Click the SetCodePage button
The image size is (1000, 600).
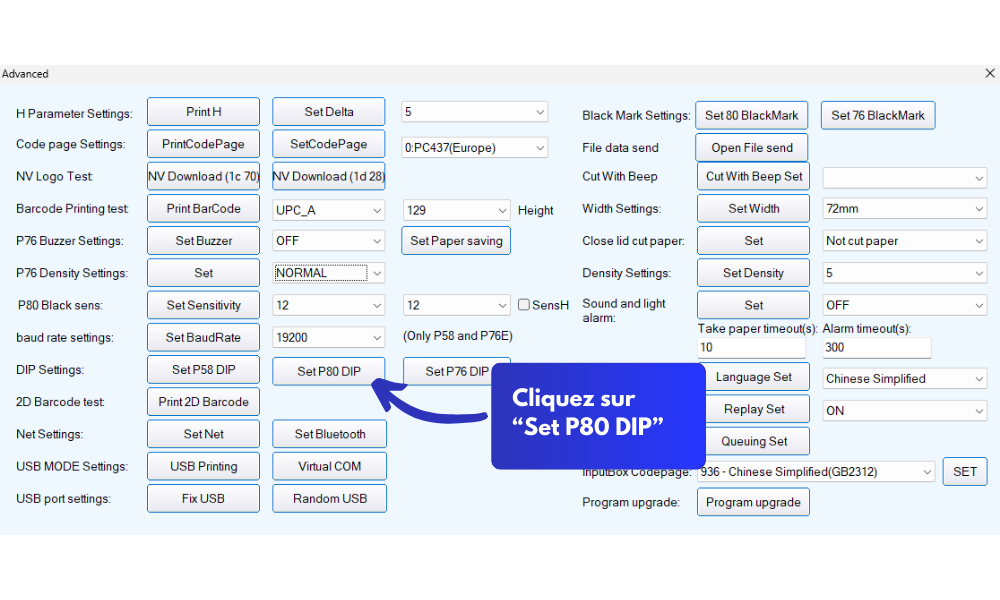[x=328, y=144]
